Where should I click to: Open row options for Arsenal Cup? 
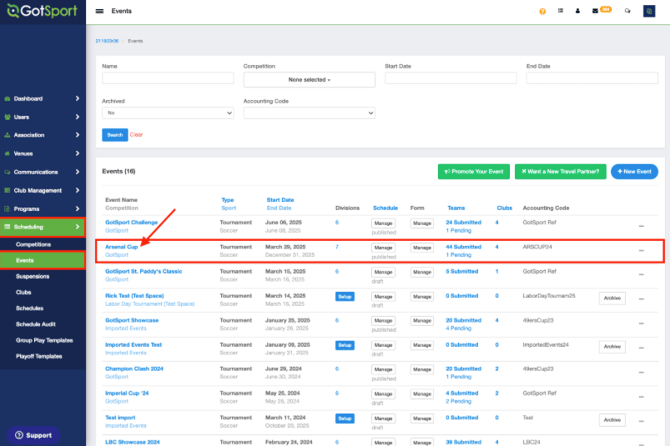click(641, 250)
